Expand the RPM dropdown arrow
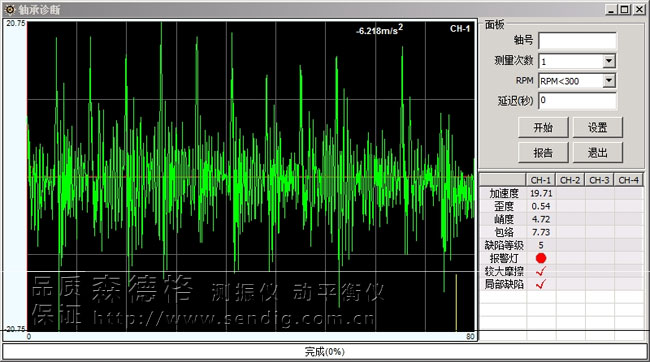650x362 pixels. coord(608,80)
